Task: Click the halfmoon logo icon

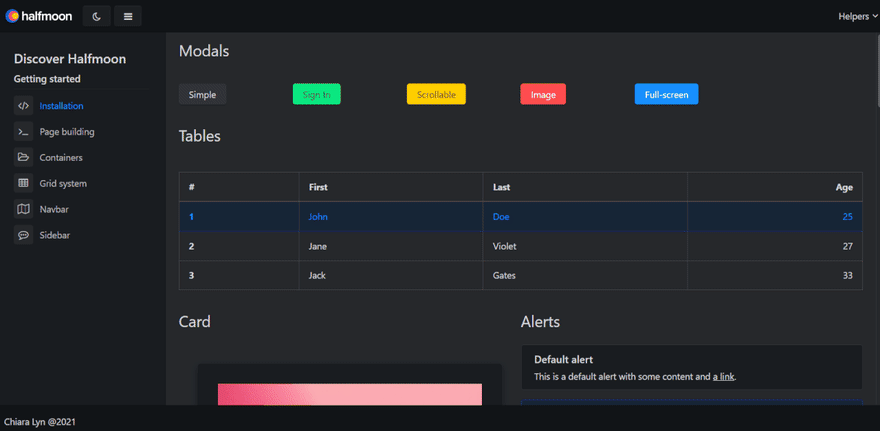Action: 12,16
